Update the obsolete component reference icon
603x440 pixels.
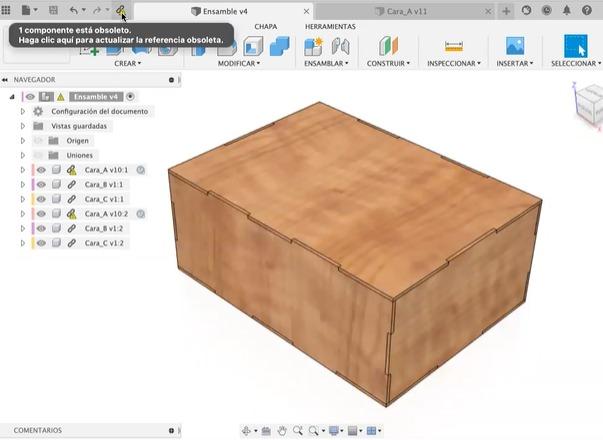point(121,10)
